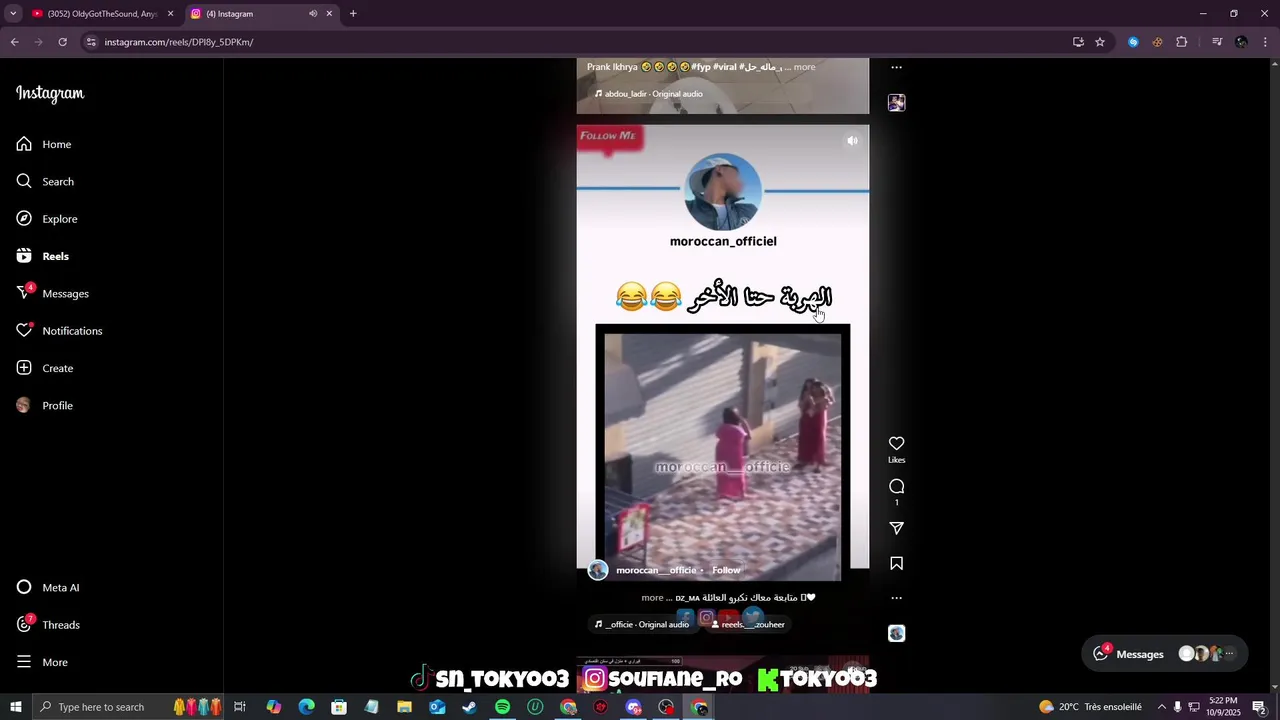Click the address bar URL field
This screenshot has width=1280, height=720.
(x=580, y=42)
